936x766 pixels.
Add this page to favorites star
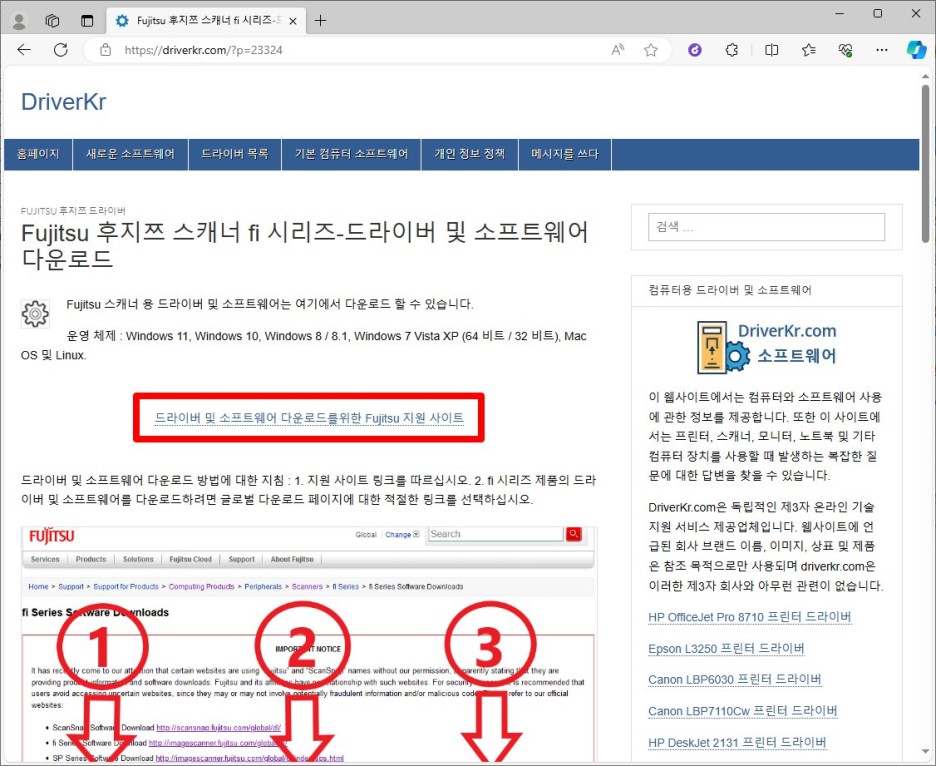pyautogui.click(x=651, y=50)
